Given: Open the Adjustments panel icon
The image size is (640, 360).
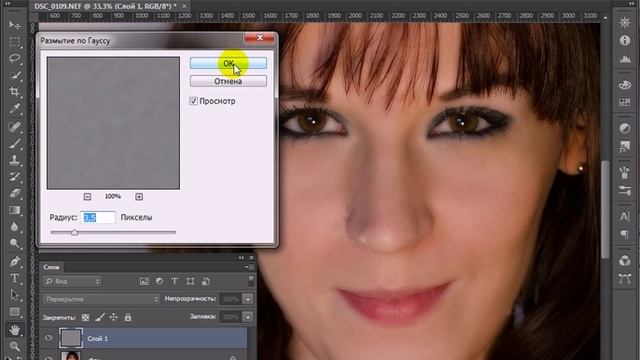Looking at the screenshot, I should pyautogui.click(x=624, y=129).
